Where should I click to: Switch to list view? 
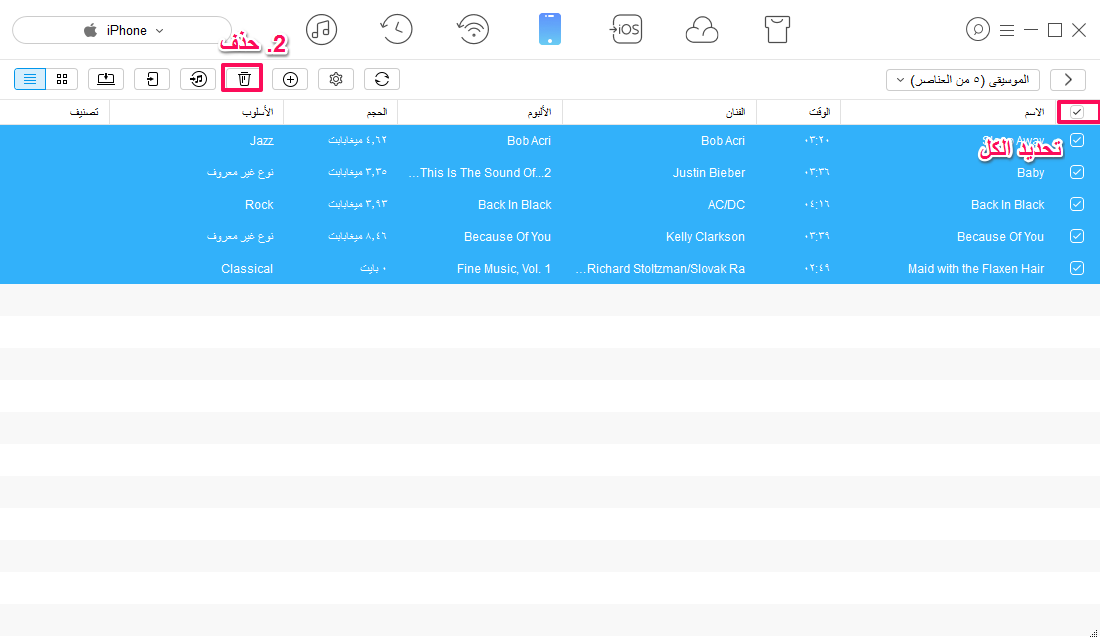coord(30,79)
